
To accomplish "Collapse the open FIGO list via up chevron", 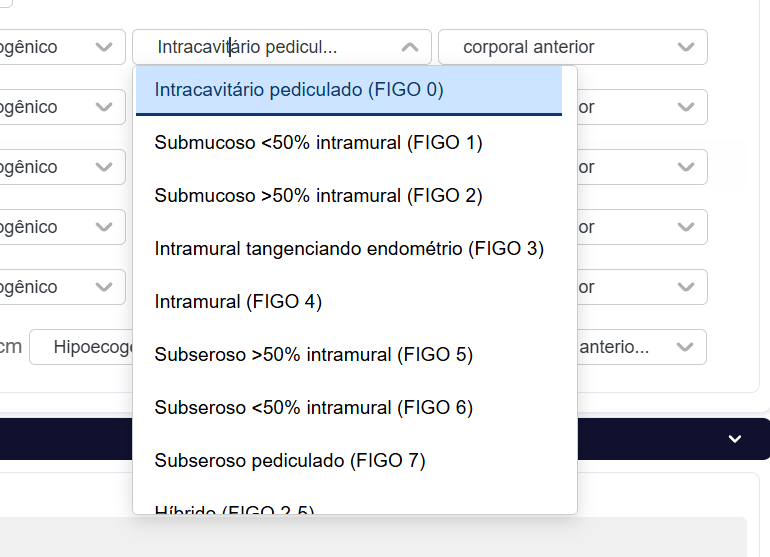I will tap(409, 47).
